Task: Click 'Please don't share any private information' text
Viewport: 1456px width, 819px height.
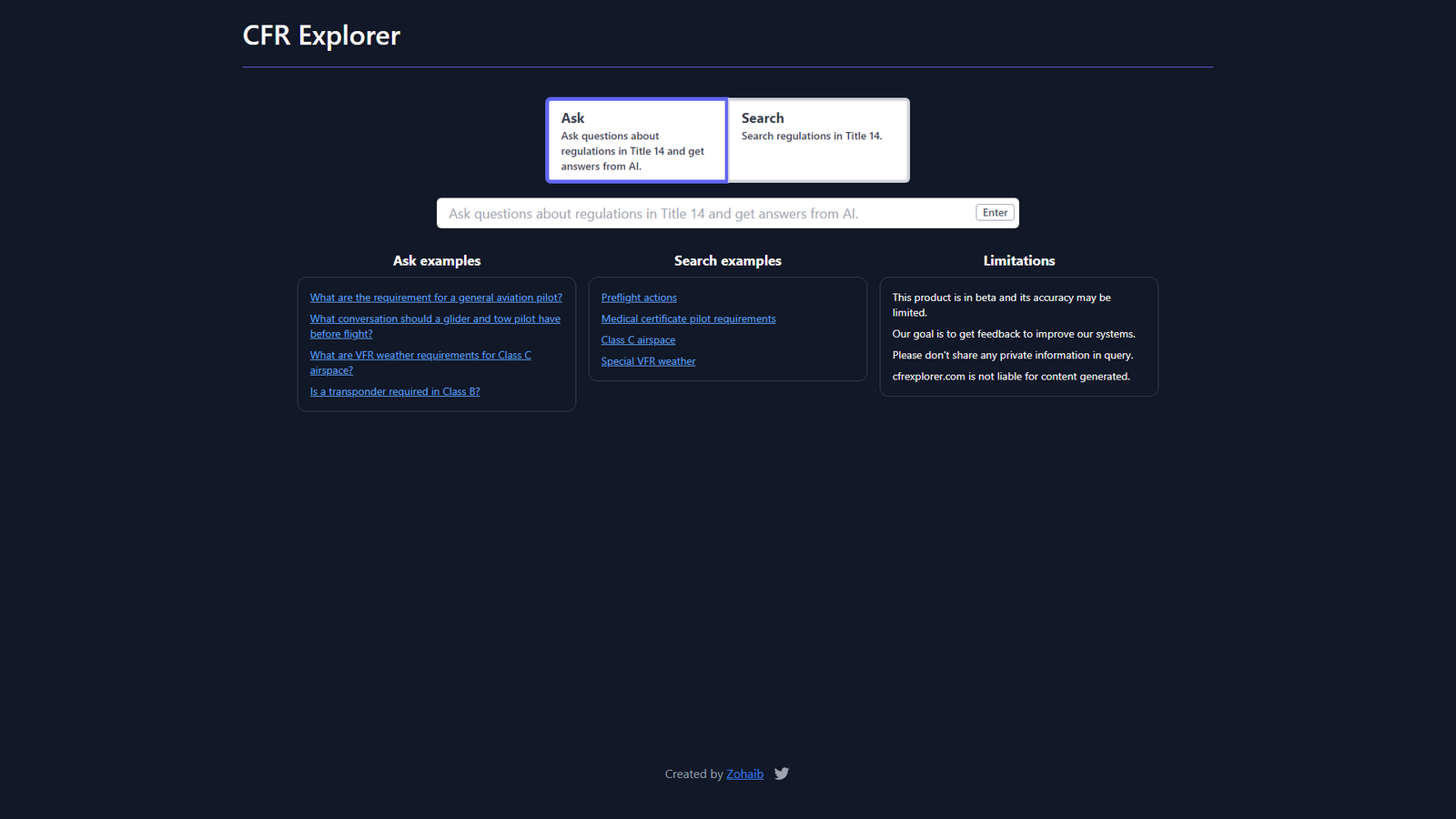Action: point(1013,355)
